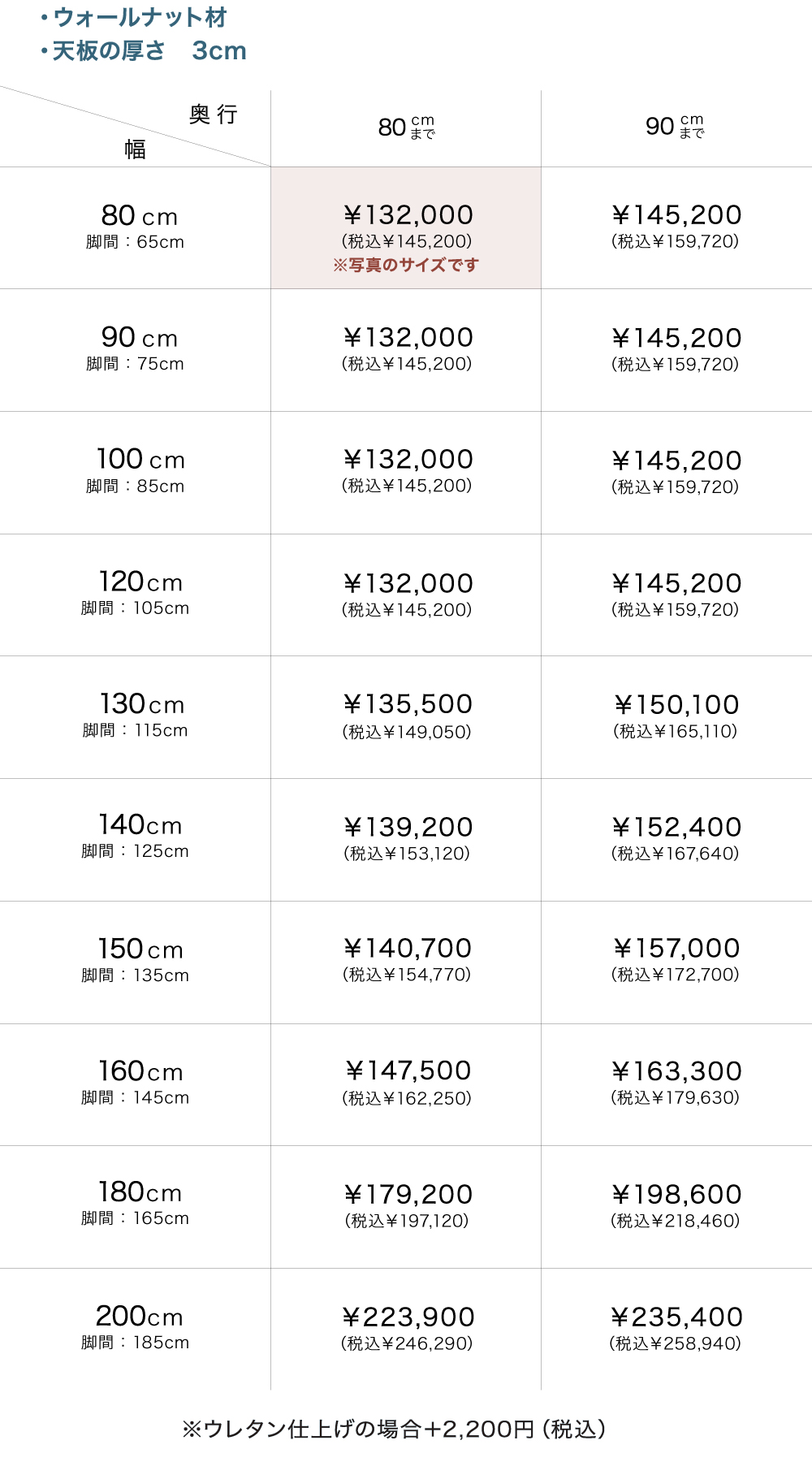Pick the ¥157,000 price in 150cm row
The width and height of the screenshot is (812, 1462).
coord(676,948)
